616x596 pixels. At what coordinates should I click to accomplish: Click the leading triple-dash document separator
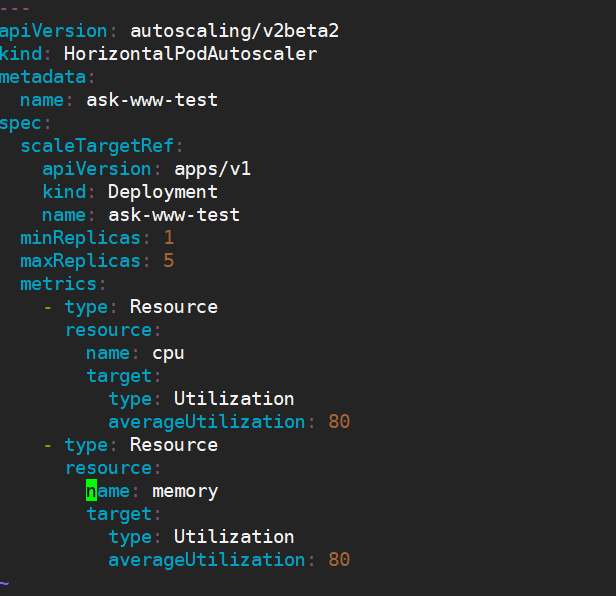pos(16,8)
